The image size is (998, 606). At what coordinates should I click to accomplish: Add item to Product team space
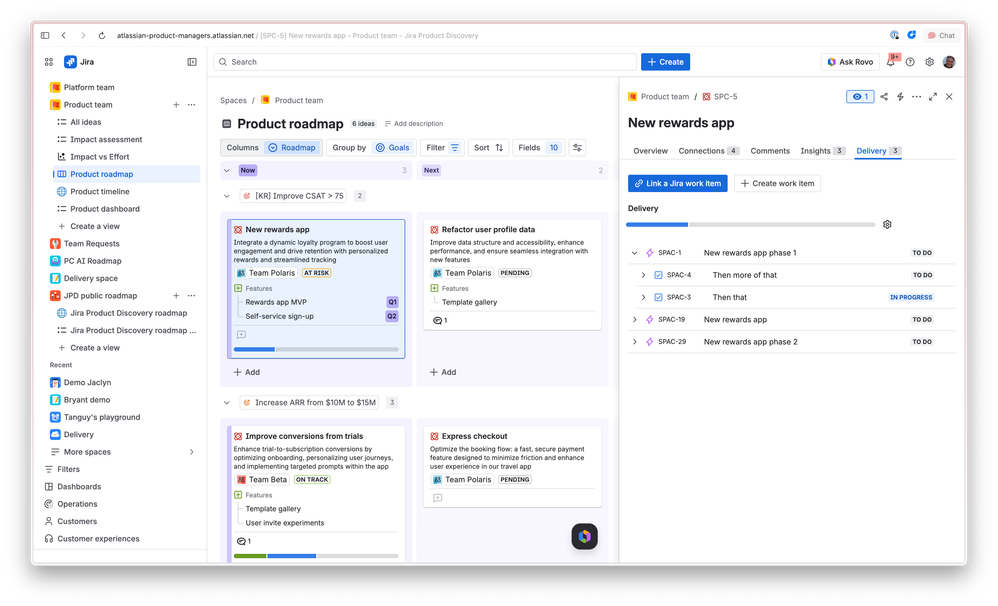tap(176, 104)
